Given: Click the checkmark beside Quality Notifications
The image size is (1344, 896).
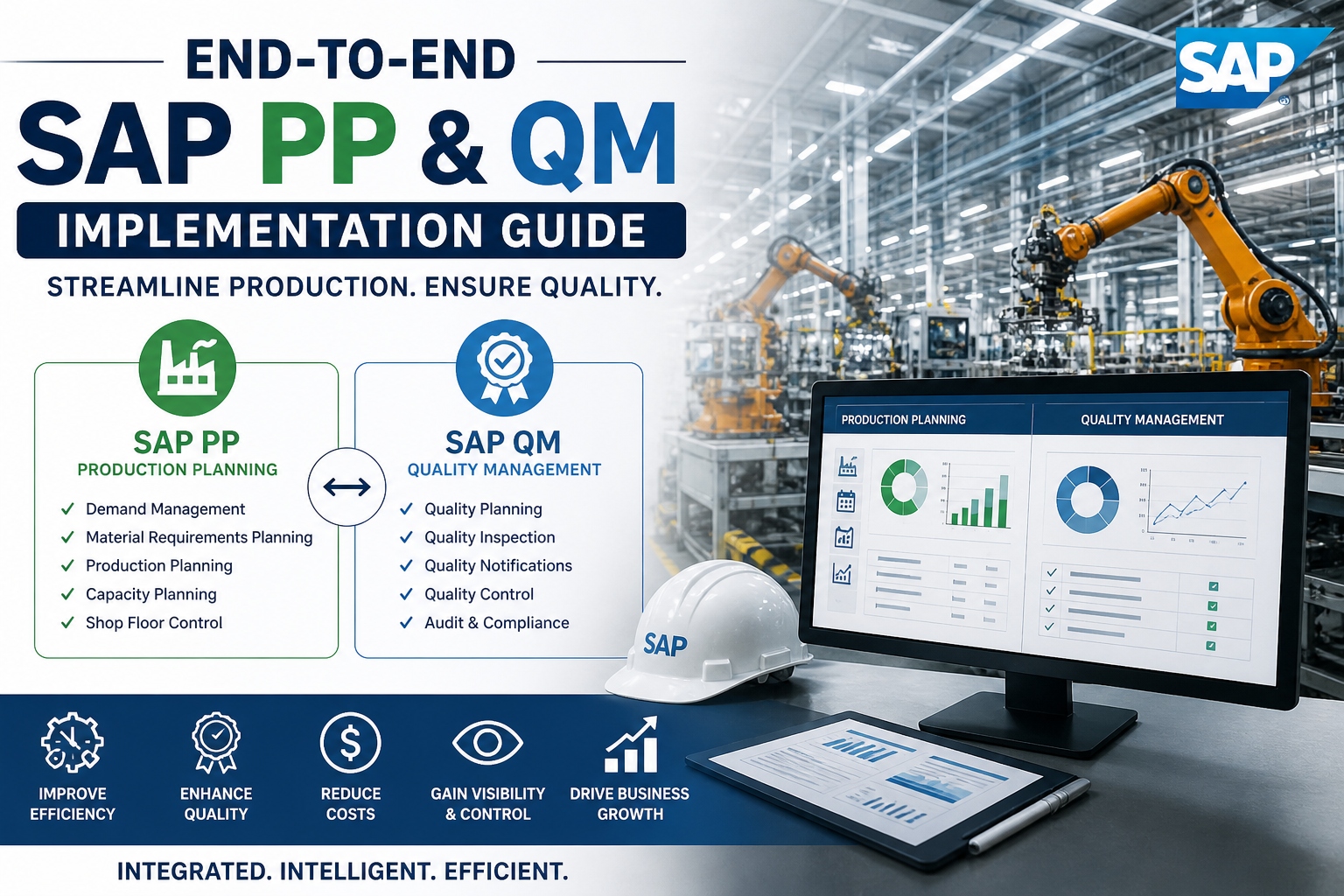Looking at the screenshot, I should [x=406, y=565].
